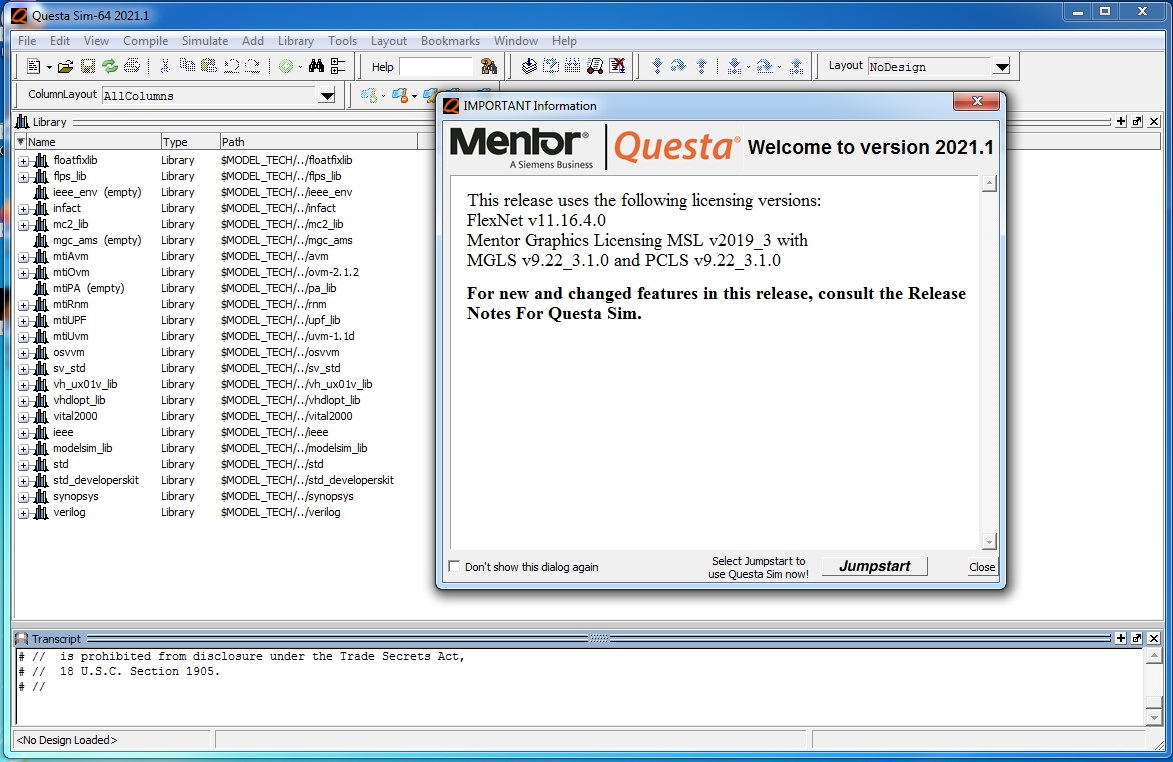Click the Close button in welcome dialog
The image size is (1173, 762).
(981, 567)
